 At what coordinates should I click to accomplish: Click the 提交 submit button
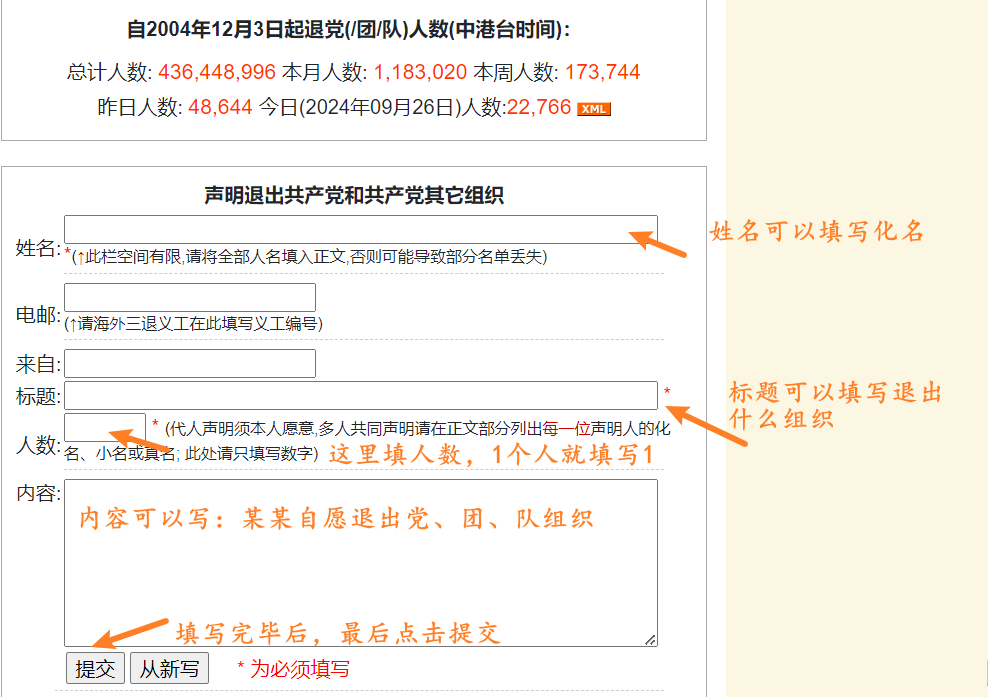[x=95, y=668]
